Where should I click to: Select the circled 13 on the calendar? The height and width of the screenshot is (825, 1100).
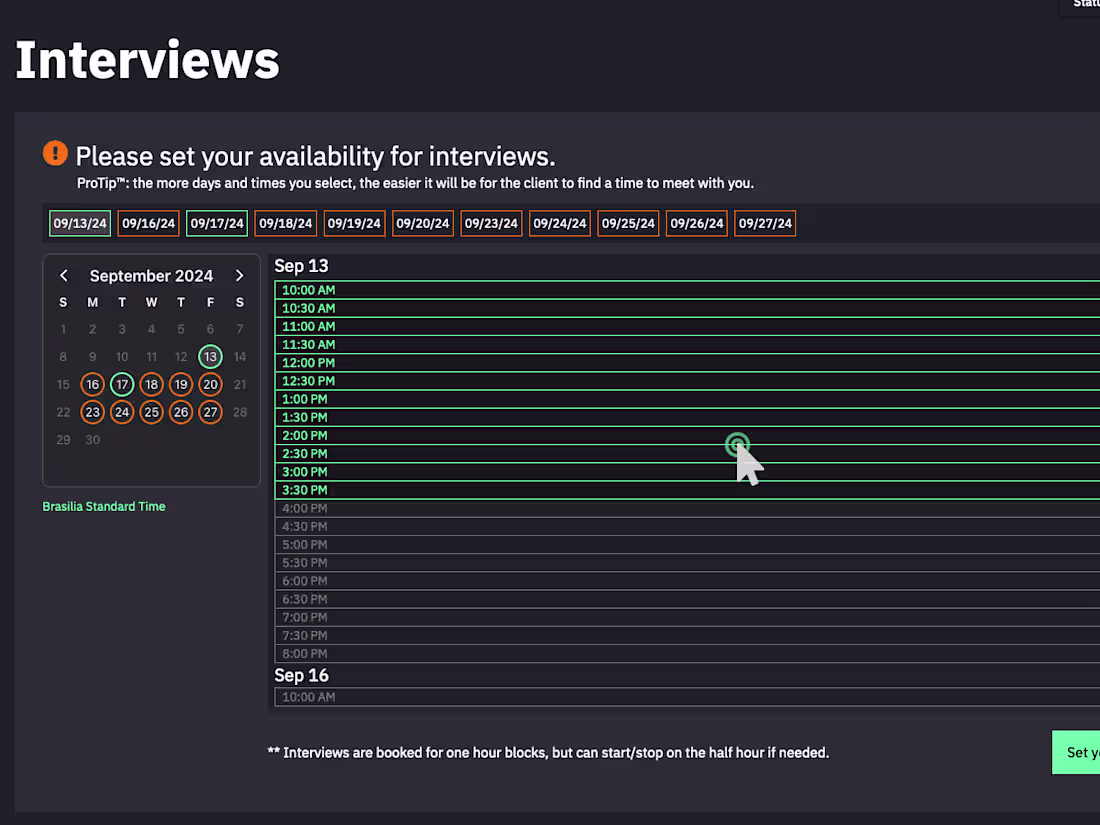[x=210, y=356]
